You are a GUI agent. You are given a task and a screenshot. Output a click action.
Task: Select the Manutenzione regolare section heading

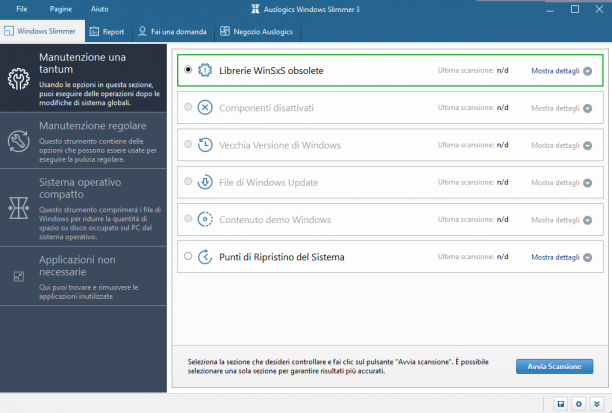(x=93, y=126)
